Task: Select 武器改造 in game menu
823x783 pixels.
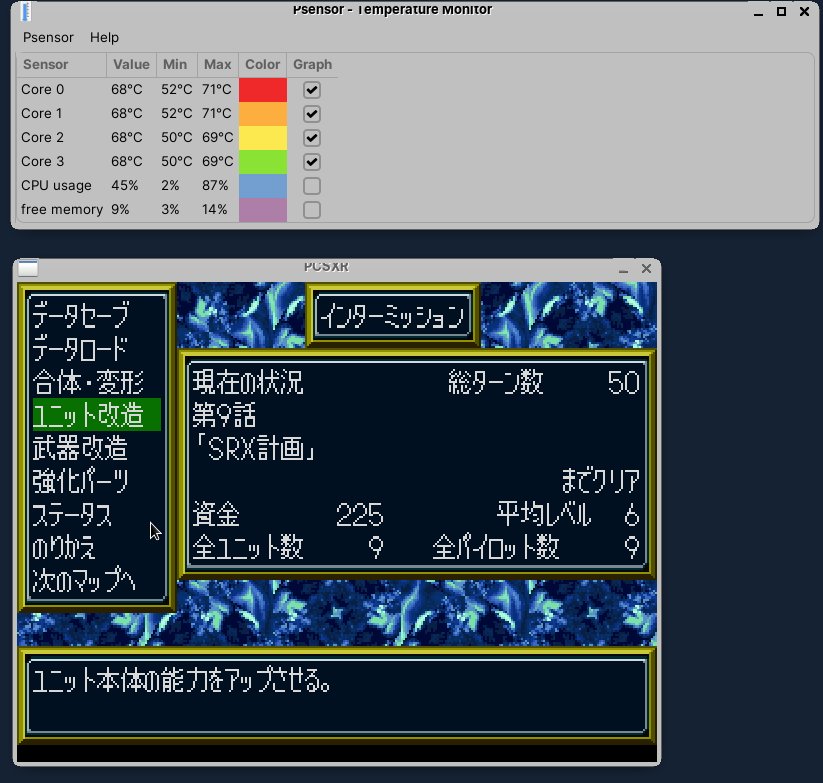Action: point(80,448)
